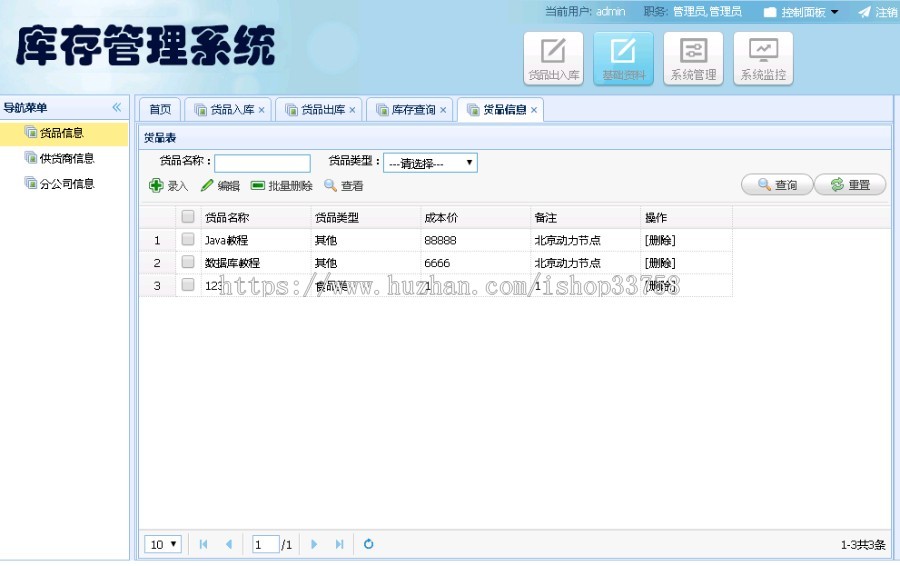Sort by 成本价 column header
This screenshot has width=900, height=566.
pos(475,218)
